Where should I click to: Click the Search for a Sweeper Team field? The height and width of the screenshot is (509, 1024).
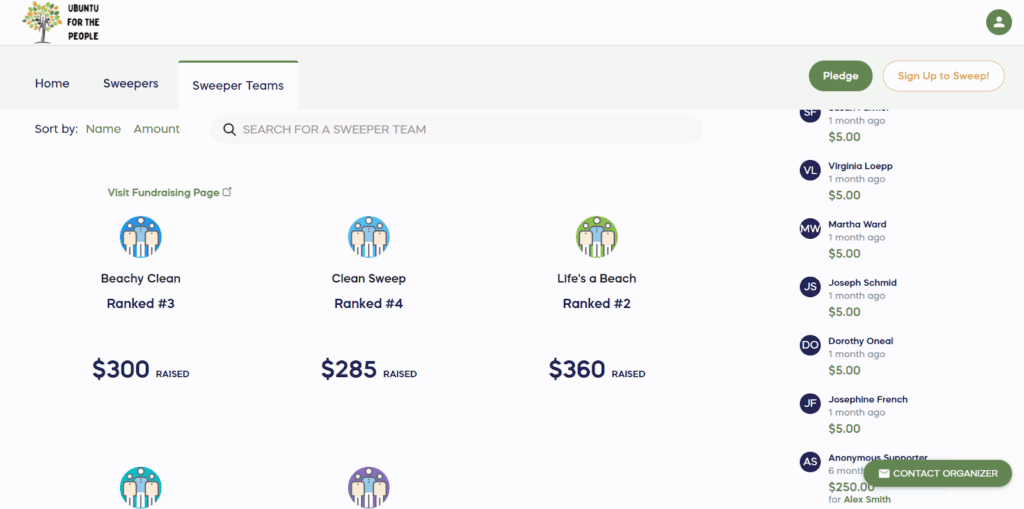point(456,129)
